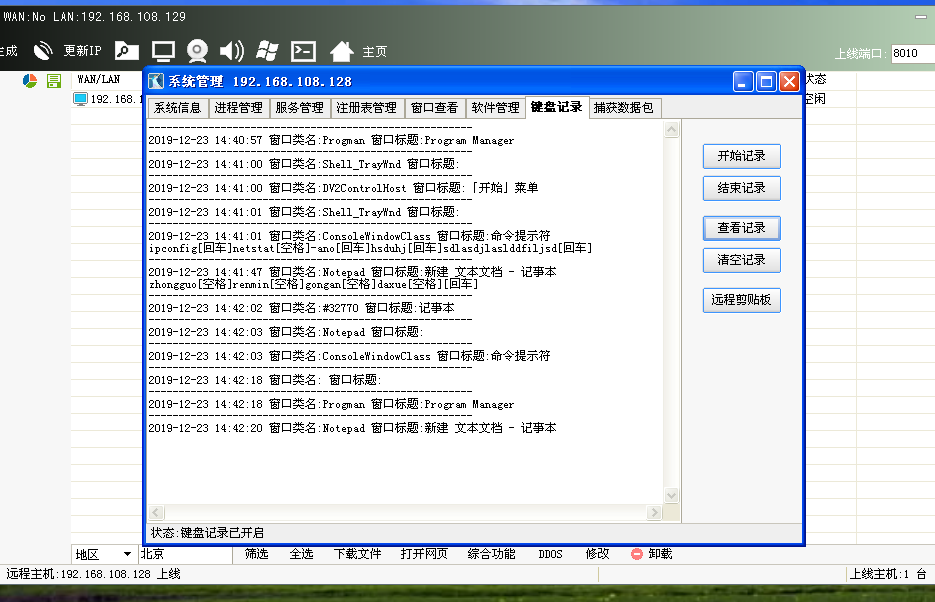Click 修改 in the bottom toolbar
Screen dimensions: 935x602
click(597, 554)
